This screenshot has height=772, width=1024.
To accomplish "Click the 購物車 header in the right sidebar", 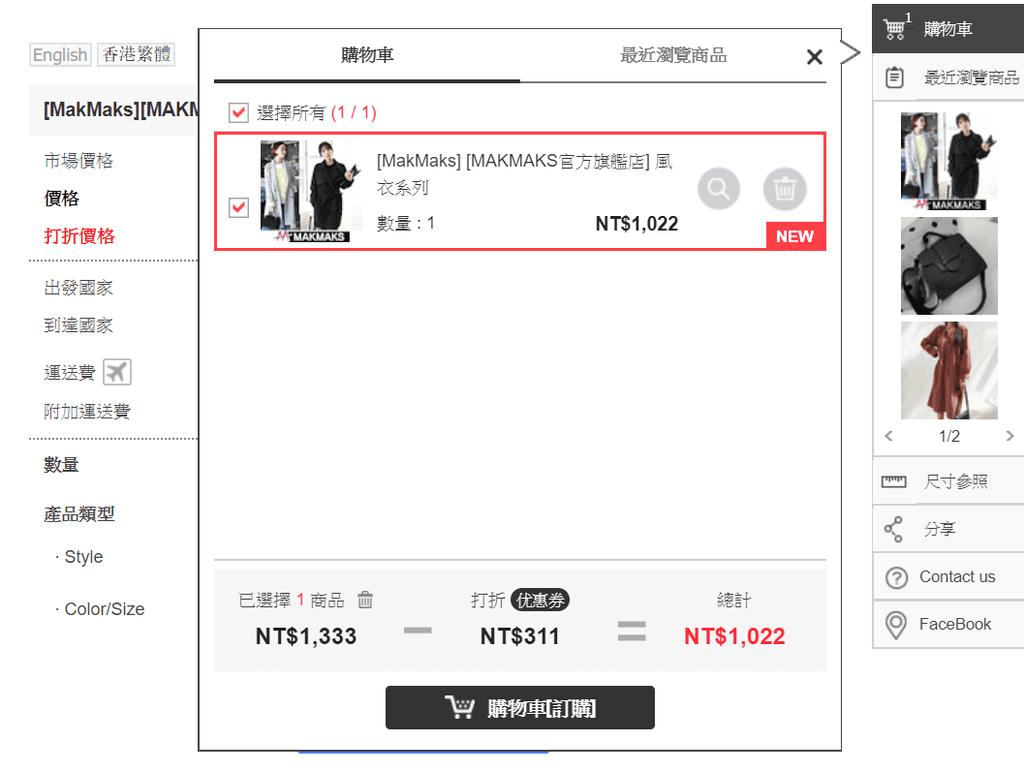I will 948,29.
